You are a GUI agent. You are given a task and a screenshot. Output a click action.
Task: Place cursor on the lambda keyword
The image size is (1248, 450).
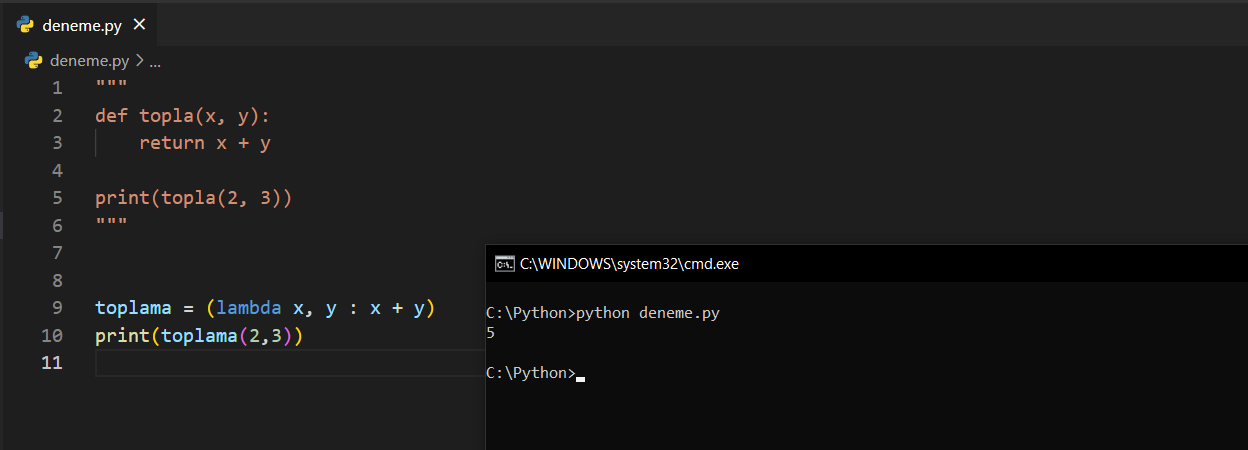249,308
